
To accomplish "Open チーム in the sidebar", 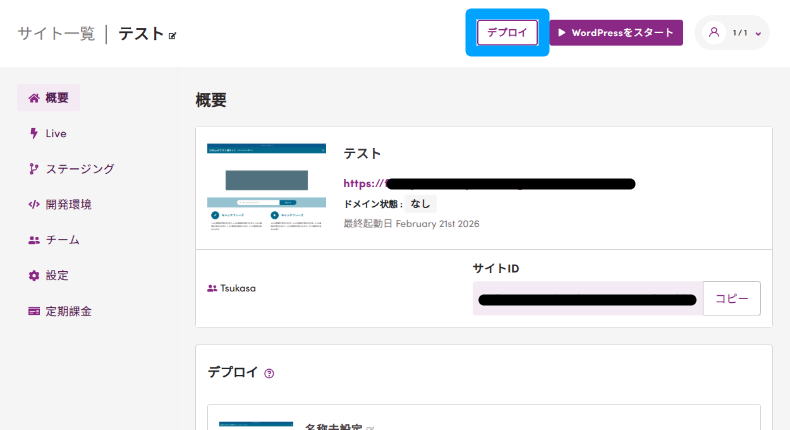I will tap(53, 240).
